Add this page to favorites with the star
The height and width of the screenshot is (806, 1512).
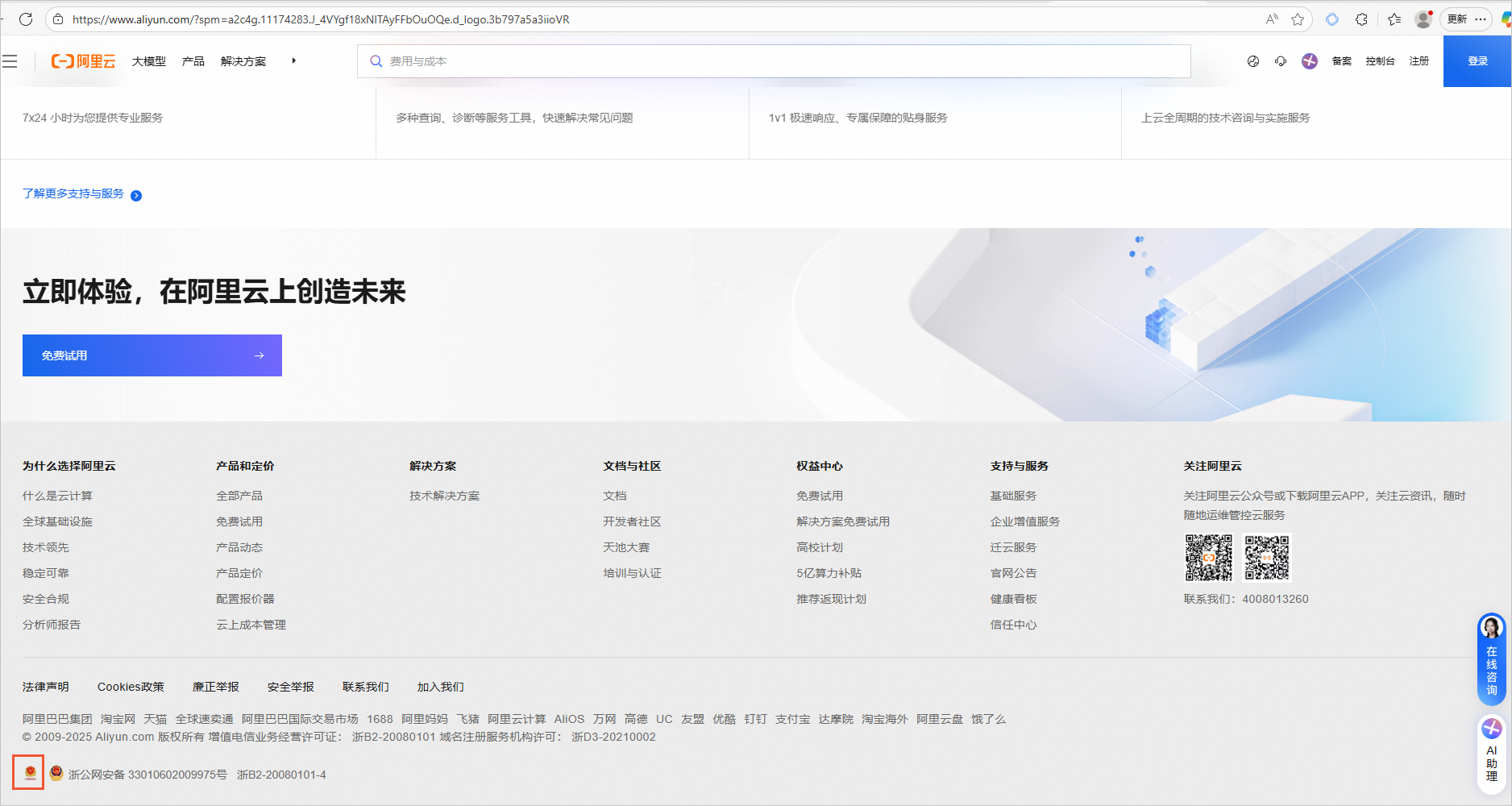[1298, 19]
